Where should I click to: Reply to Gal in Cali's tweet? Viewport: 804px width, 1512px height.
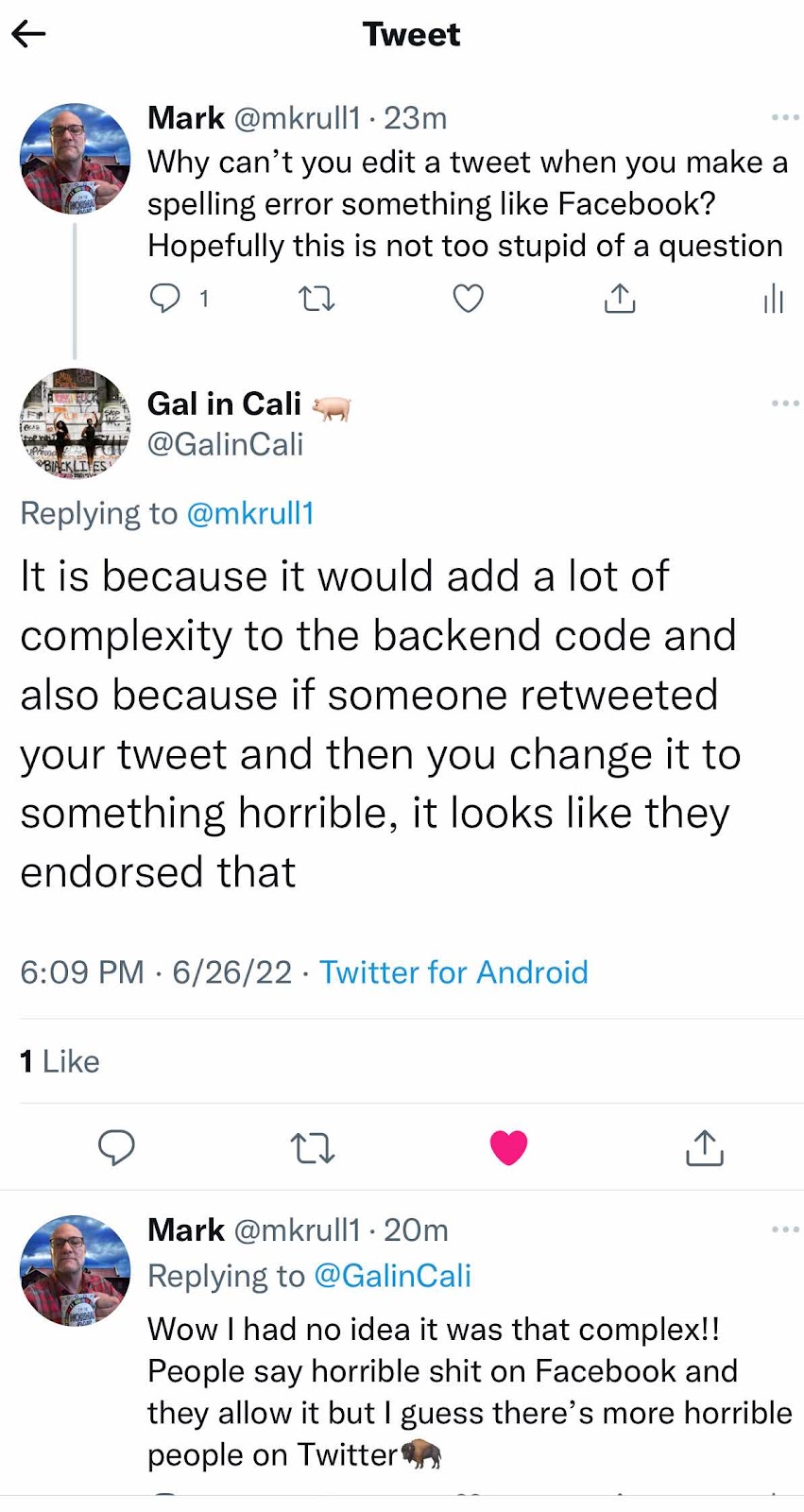(x=116, y=1147)
